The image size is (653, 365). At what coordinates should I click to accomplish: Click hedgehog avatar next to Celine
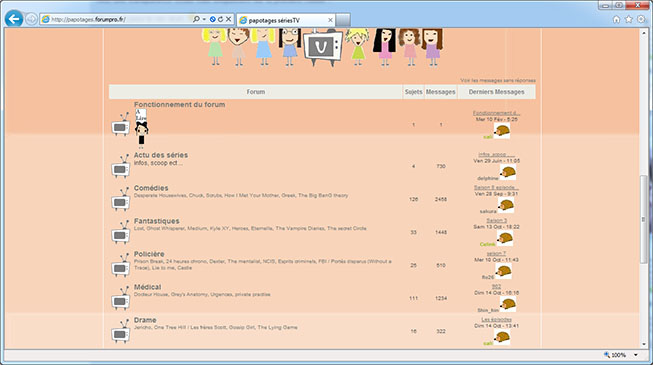tap(505, 238)
